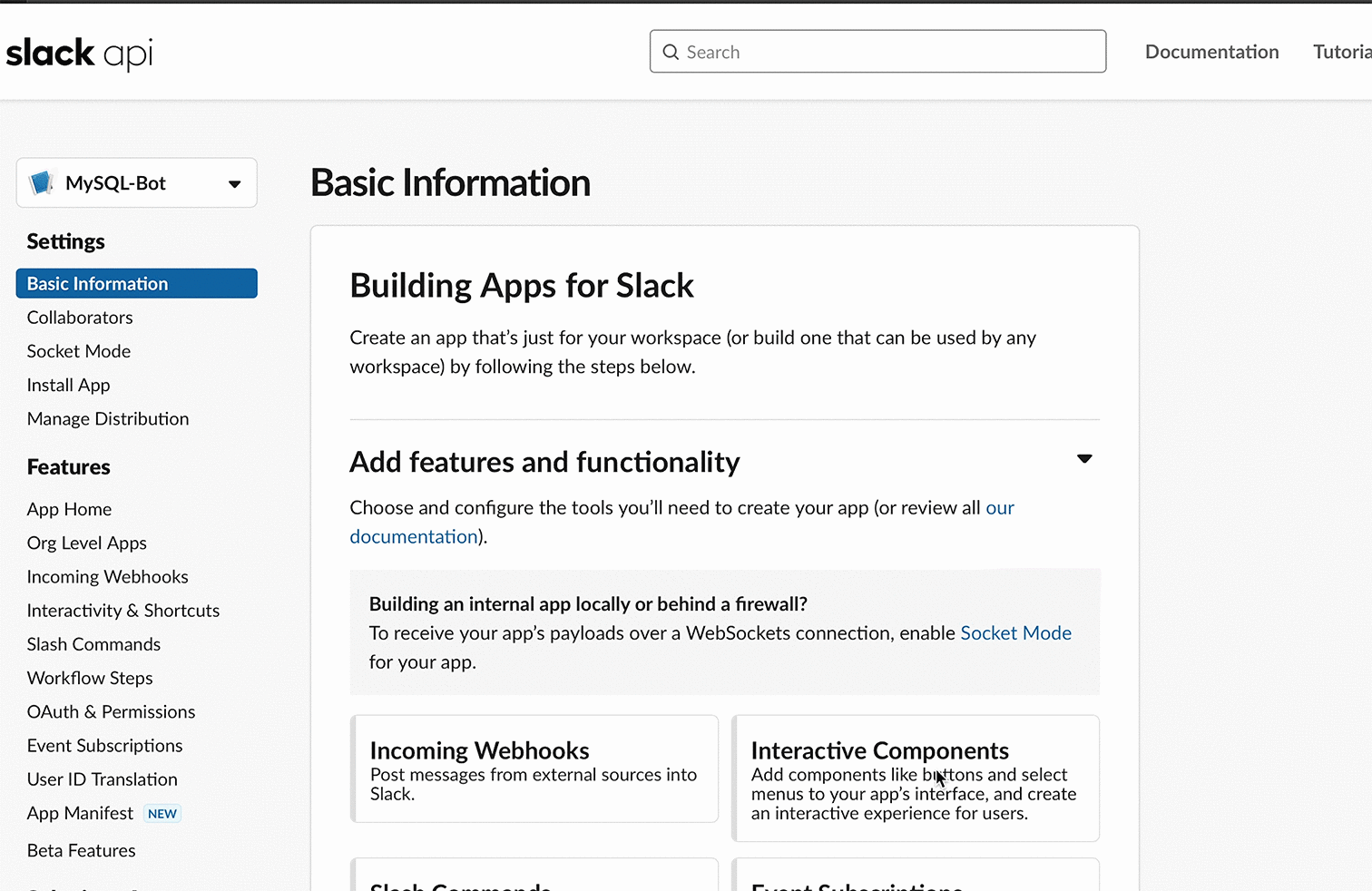Open Workflow Steps
The image size is (1372, 891).
[90, 678]
